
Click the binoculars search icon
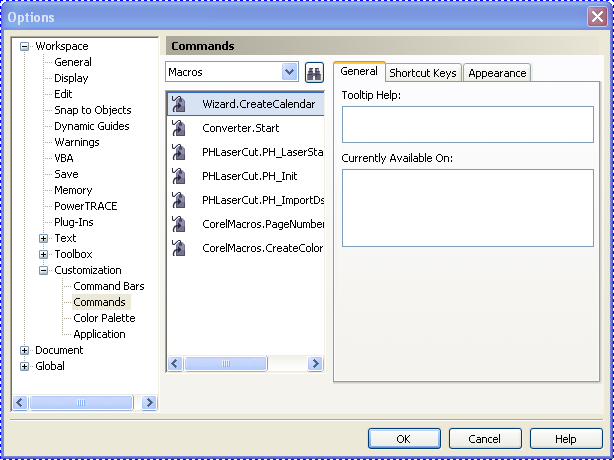click(x=314, y=72)
